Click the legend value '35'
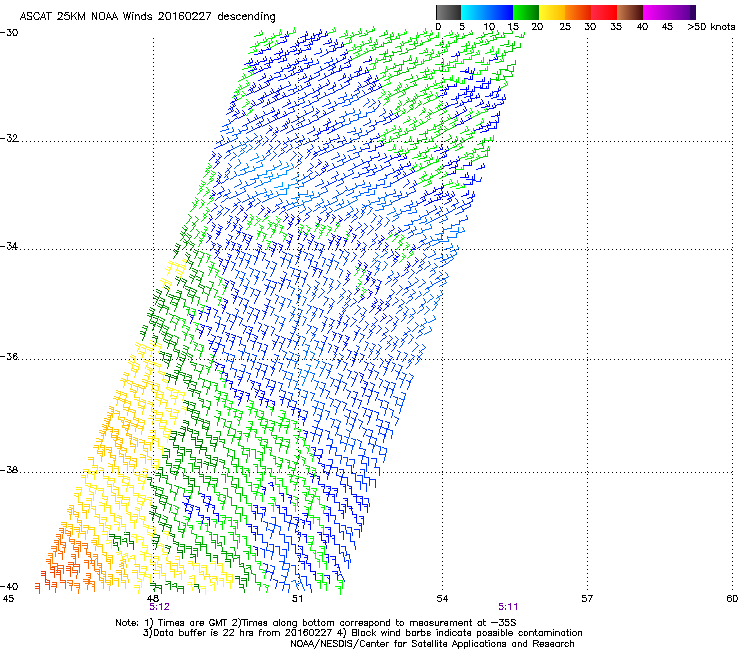The width and height of the screenshot is (740, 650). [616, 27]
